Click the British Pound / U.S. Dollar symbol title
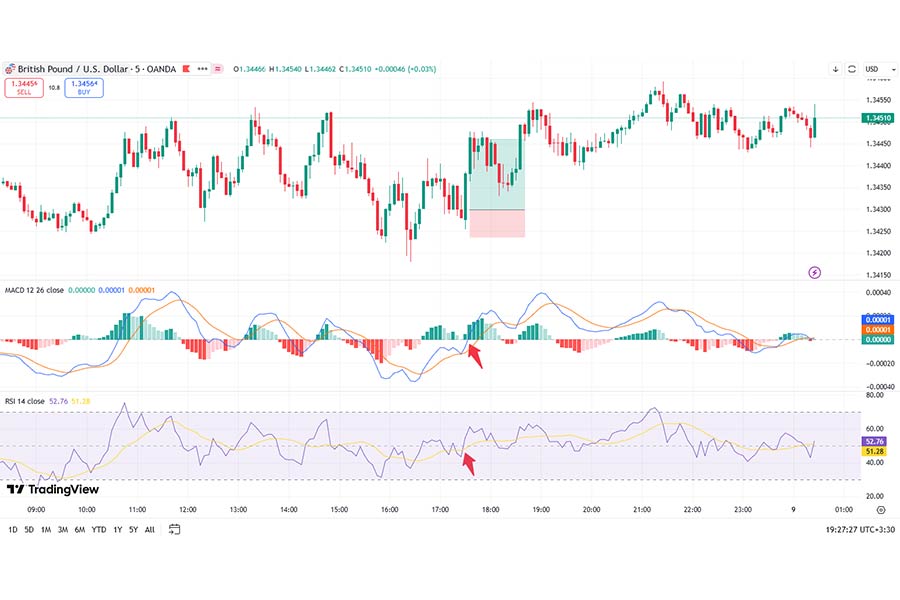 tap(96, 69)
